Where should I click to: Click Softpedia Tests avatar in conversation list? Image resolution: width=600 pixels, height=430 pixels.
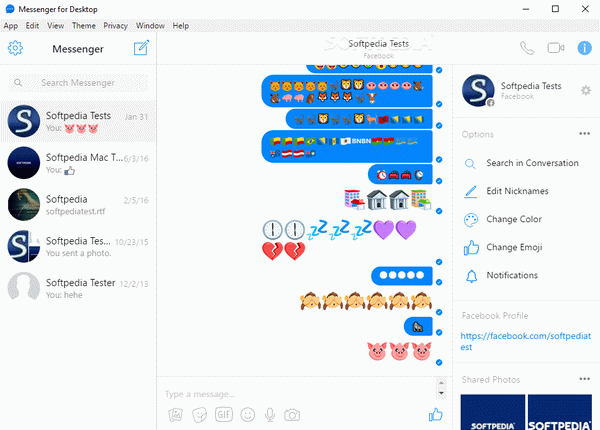click(x=24, y=121)
